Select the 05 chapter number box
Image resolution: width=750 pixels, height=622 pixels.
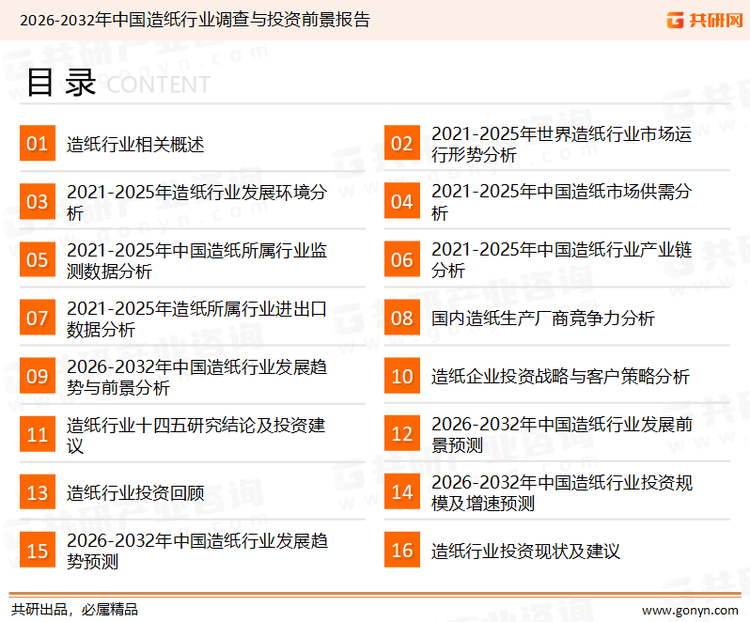37,260
